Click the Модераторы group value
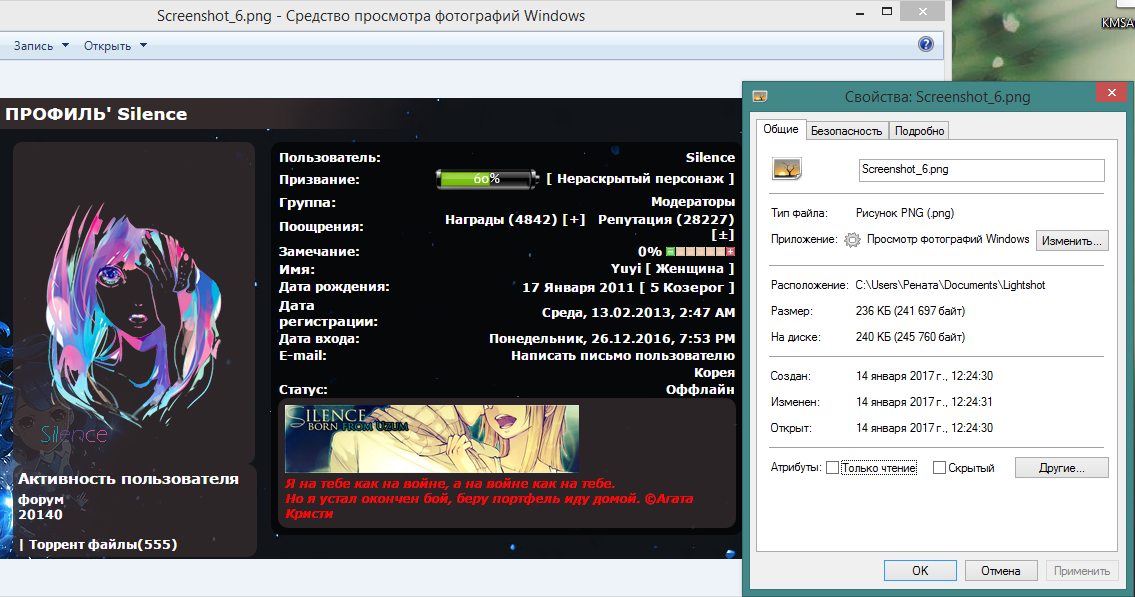The image size is (1135, 597). pos(693,202)
